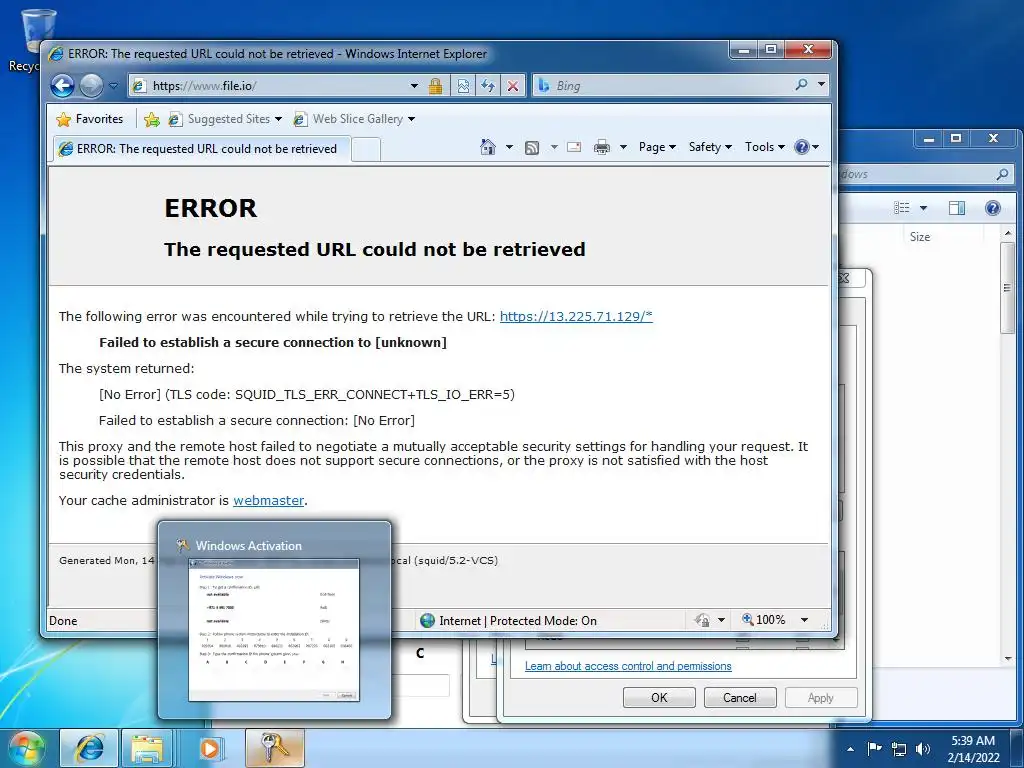
Task: Expand the zoom level dropdown arrow
Action: tap(805, 620)
